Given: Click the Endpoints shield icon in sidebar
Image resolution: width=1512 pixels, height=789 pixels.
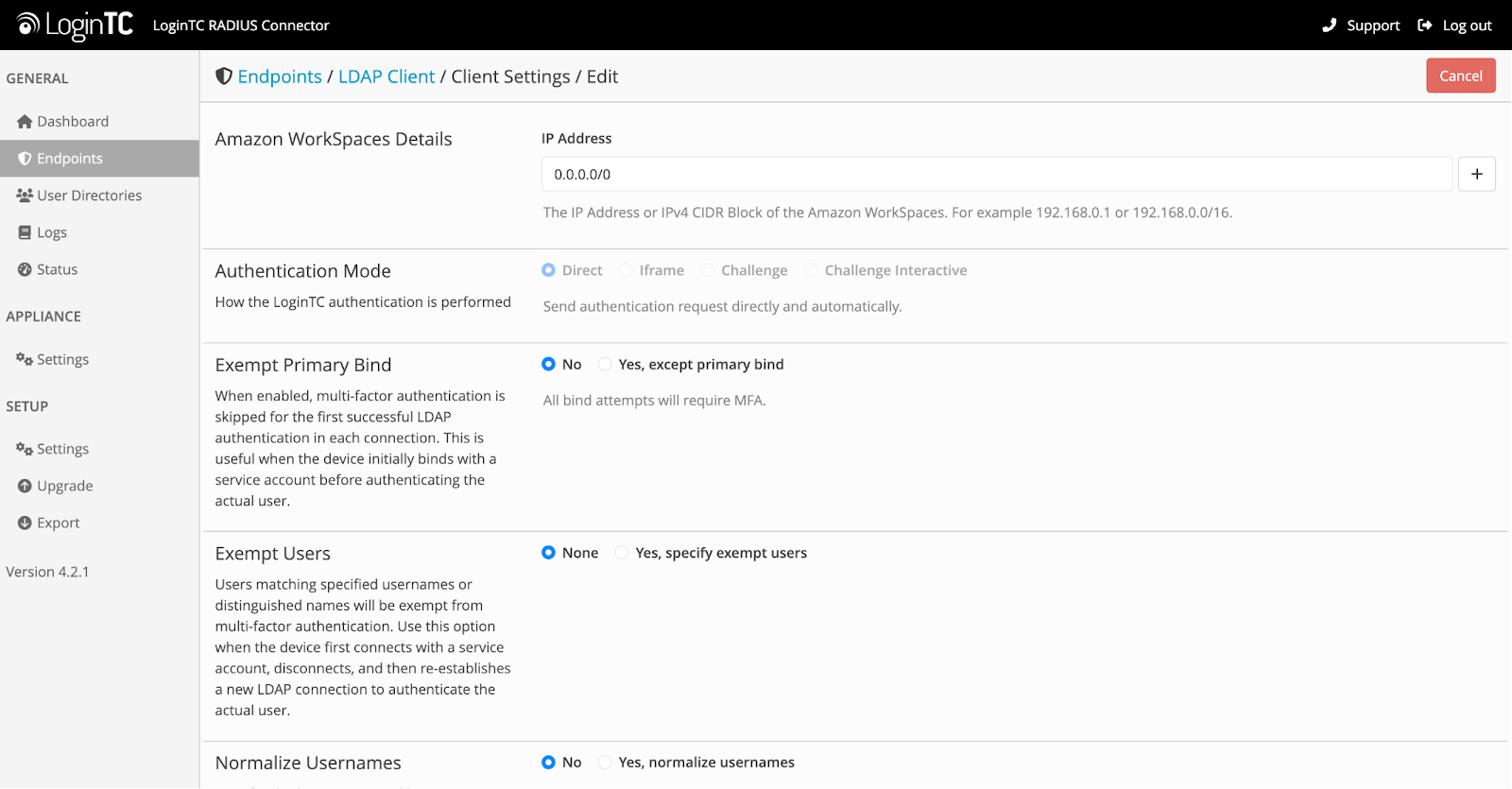Looking at the screenshot, I should (25, 158).
